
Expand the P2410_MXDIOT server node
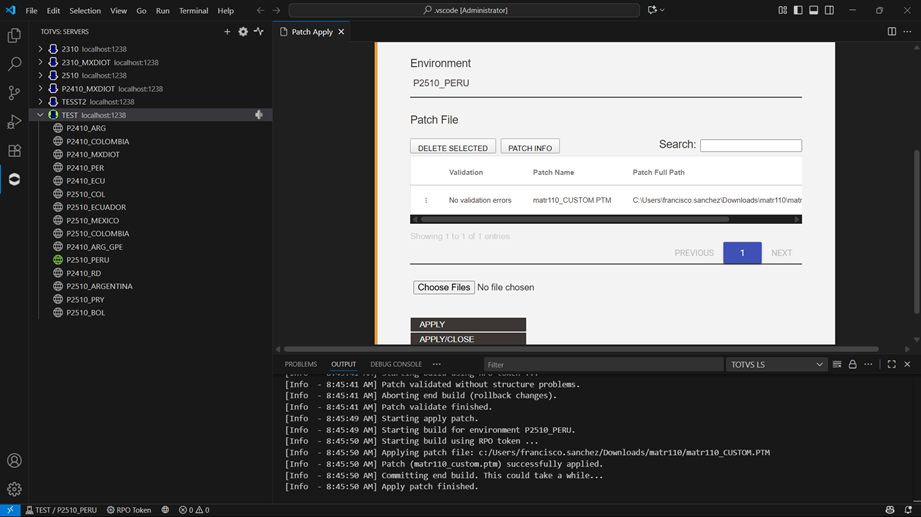[41, 89]
